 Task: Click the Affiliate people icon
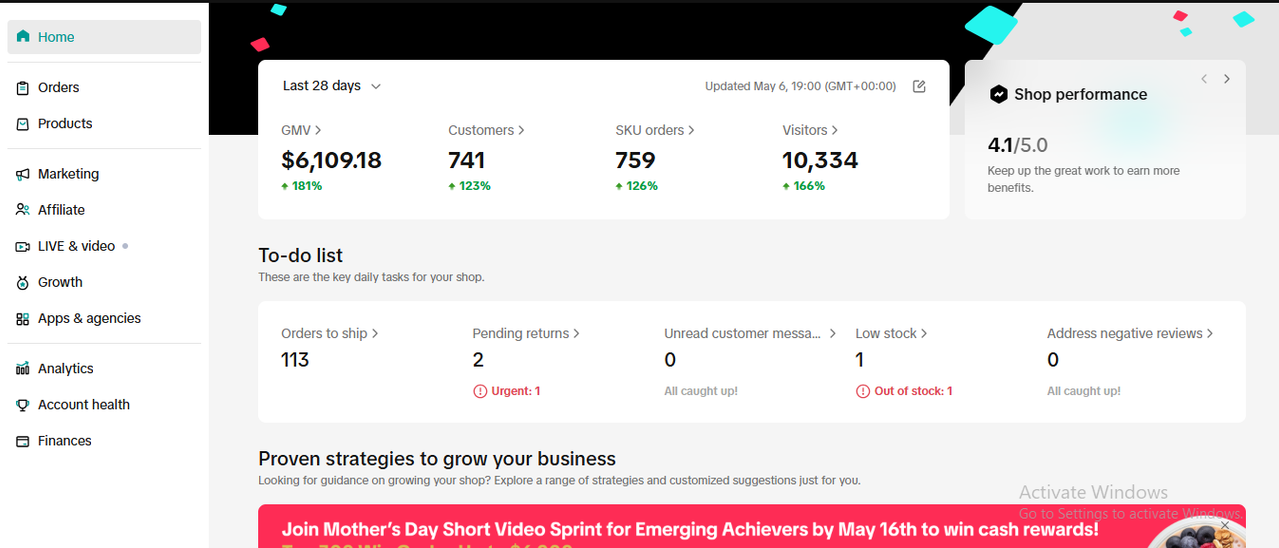tap(22, 210)
